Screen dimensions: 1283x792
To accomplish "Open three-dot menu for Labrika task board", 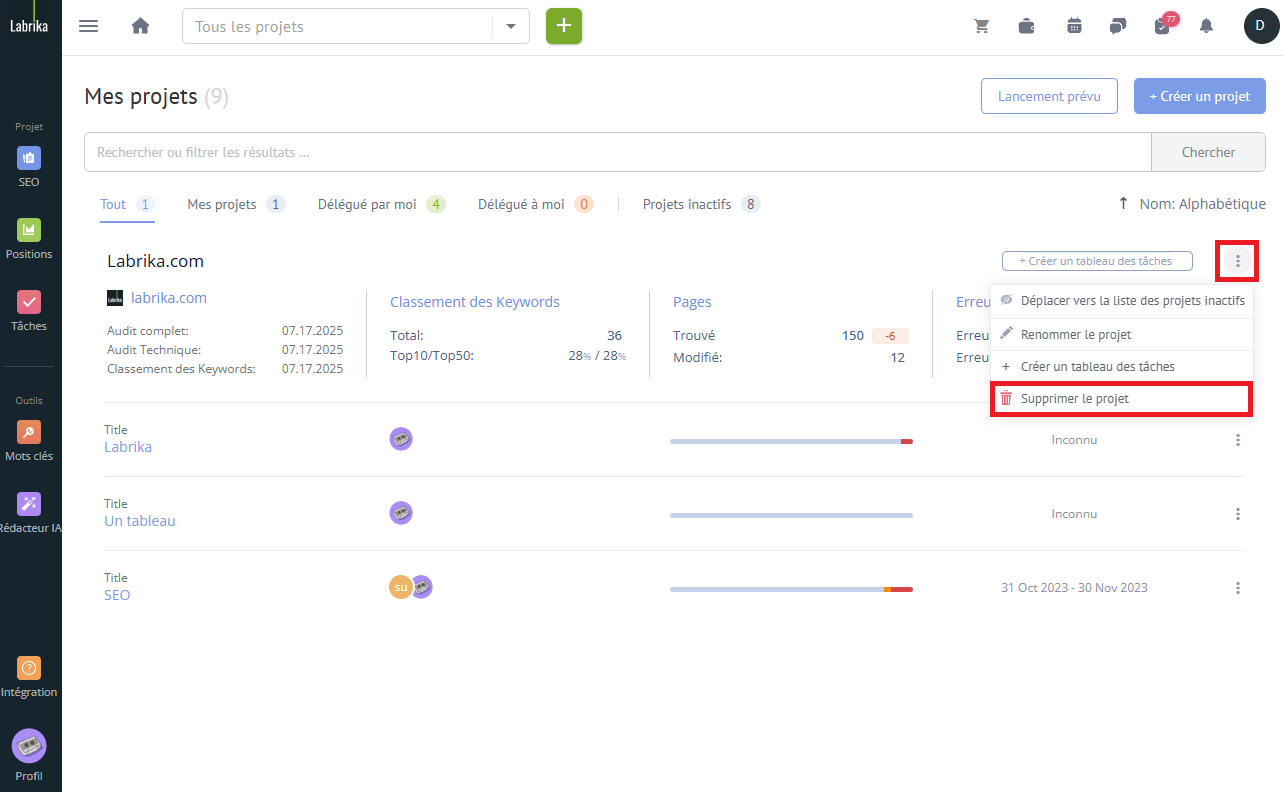I will (x=1238, y=440).
